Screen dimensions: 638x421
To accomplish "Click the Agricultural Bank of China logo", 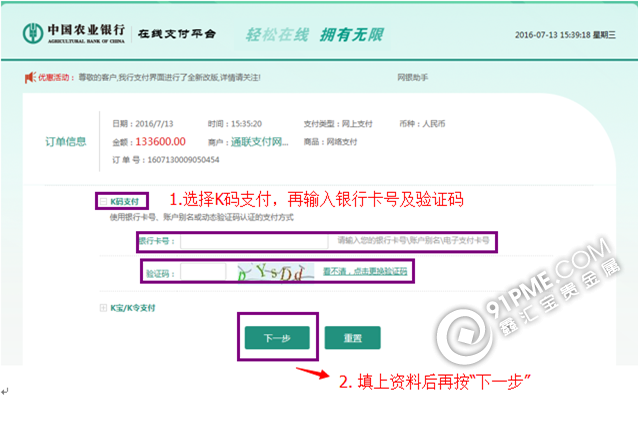I will 74,33.
